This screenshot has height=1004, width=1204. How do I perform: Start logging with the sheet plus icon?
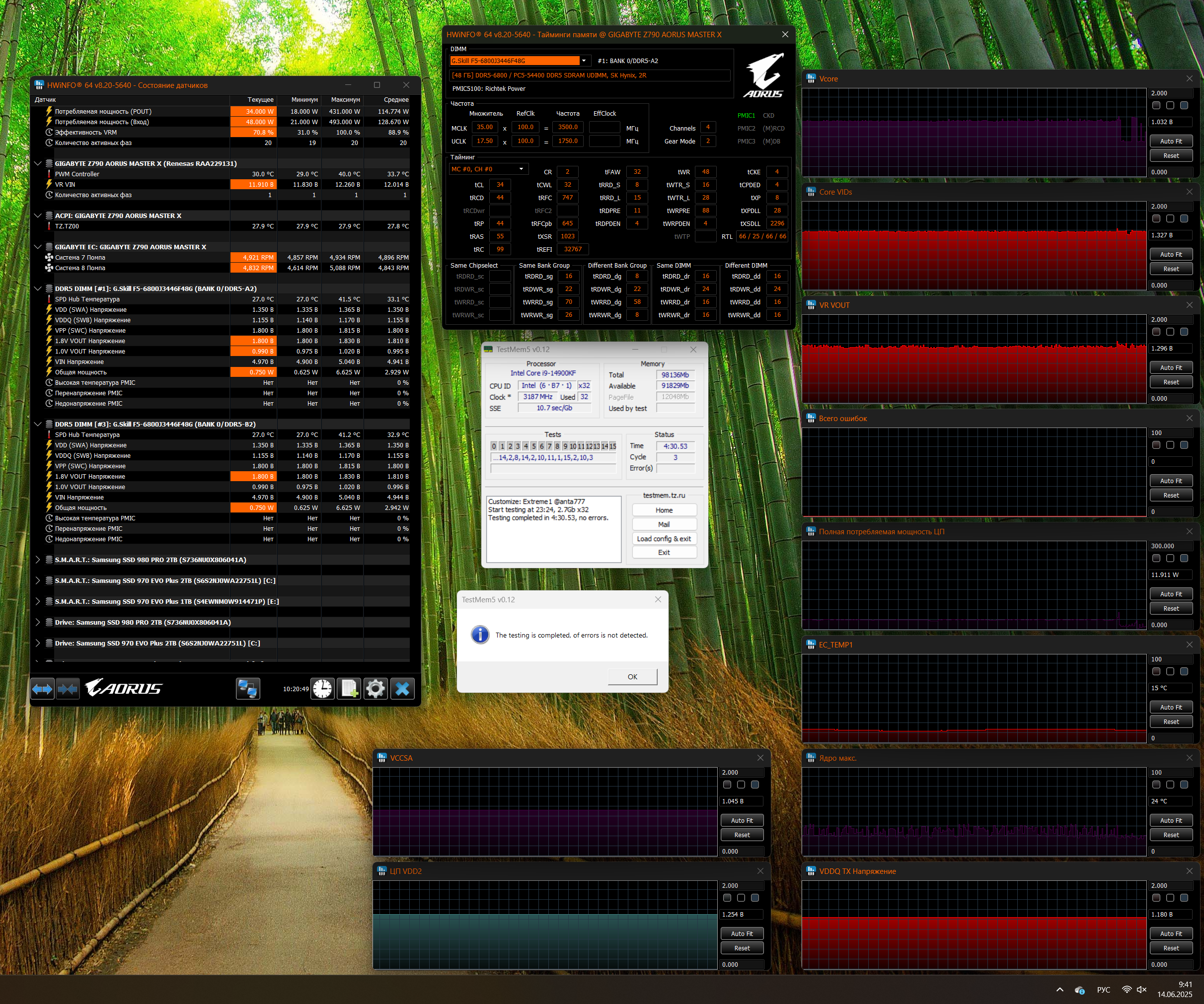(349, 689)
